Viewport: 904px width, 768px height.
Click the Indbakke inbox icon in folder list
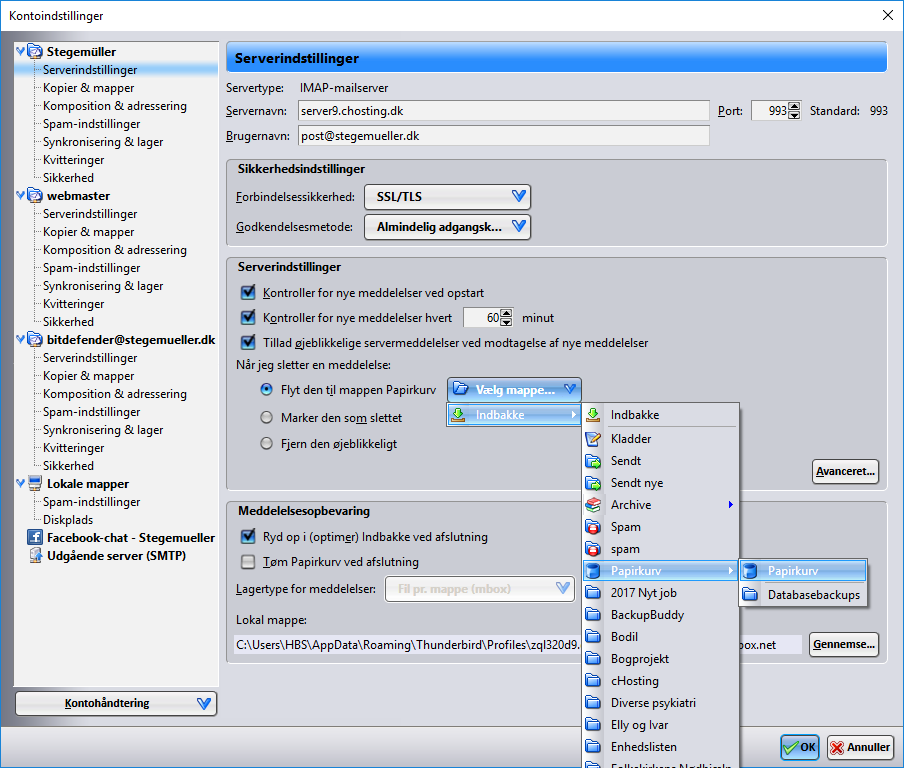coord(593,415)
